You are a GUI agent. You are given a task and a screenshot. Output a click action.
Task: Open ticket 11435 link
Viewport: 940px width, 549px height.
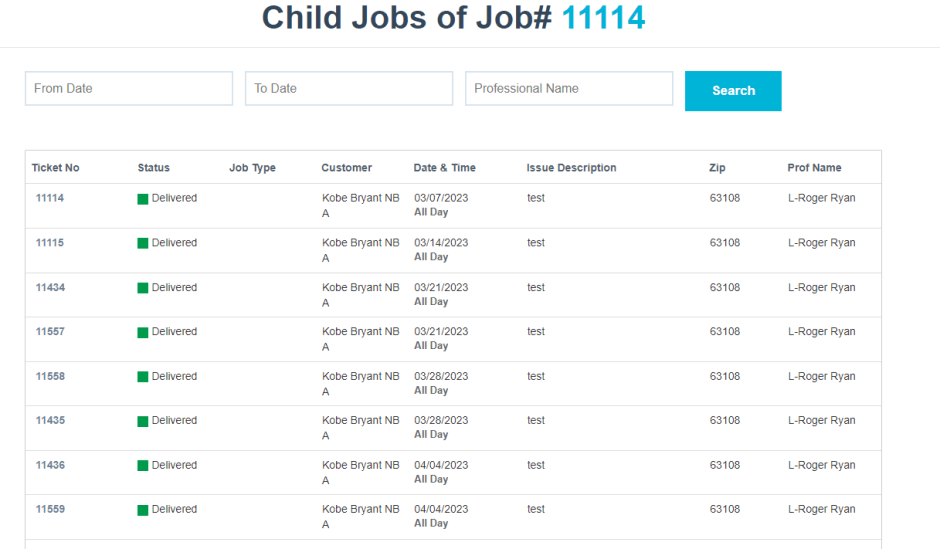coord(50,421)
